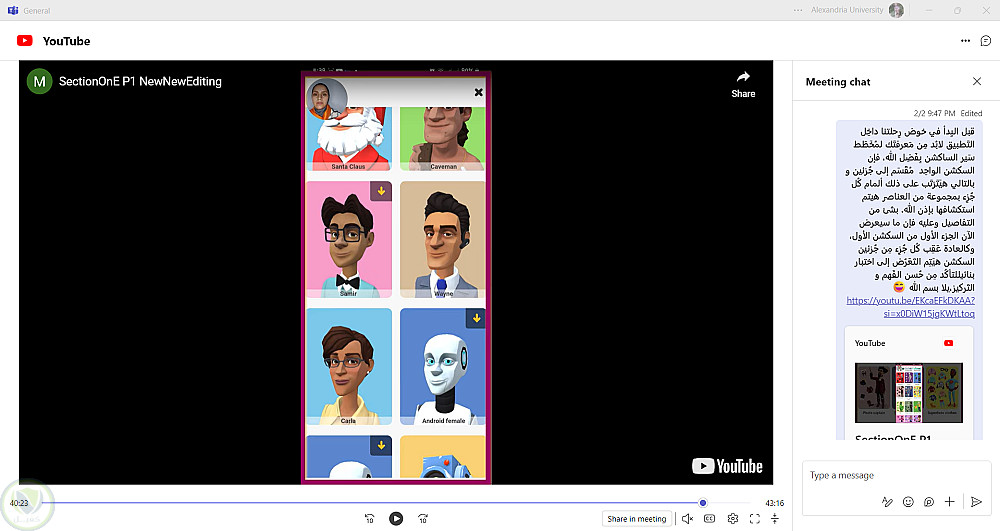The height and width of the screenshot is (531, 1000).
Task: Click the collapse controls icon right of fullscreen
Action: coord(775,519)
